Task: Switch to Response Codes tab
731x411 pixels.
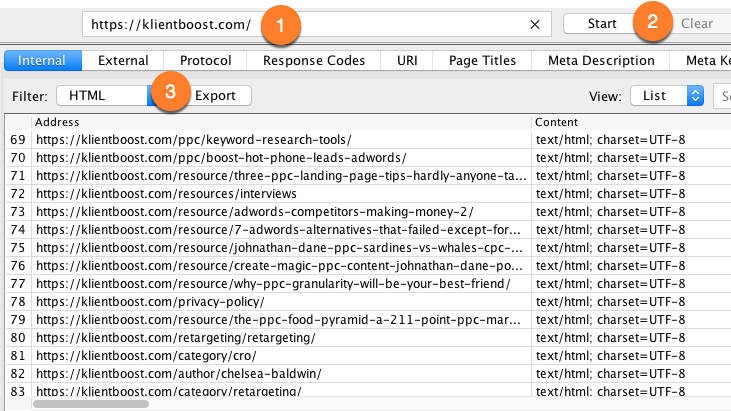Action: pyautogui.click(x=314, y=61)
